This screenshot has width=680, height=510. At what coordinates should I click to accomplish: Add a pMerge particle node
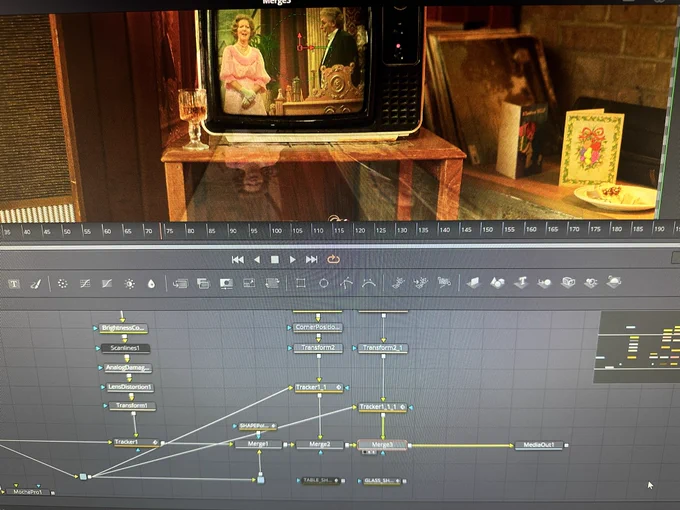(x=420, y=283)
